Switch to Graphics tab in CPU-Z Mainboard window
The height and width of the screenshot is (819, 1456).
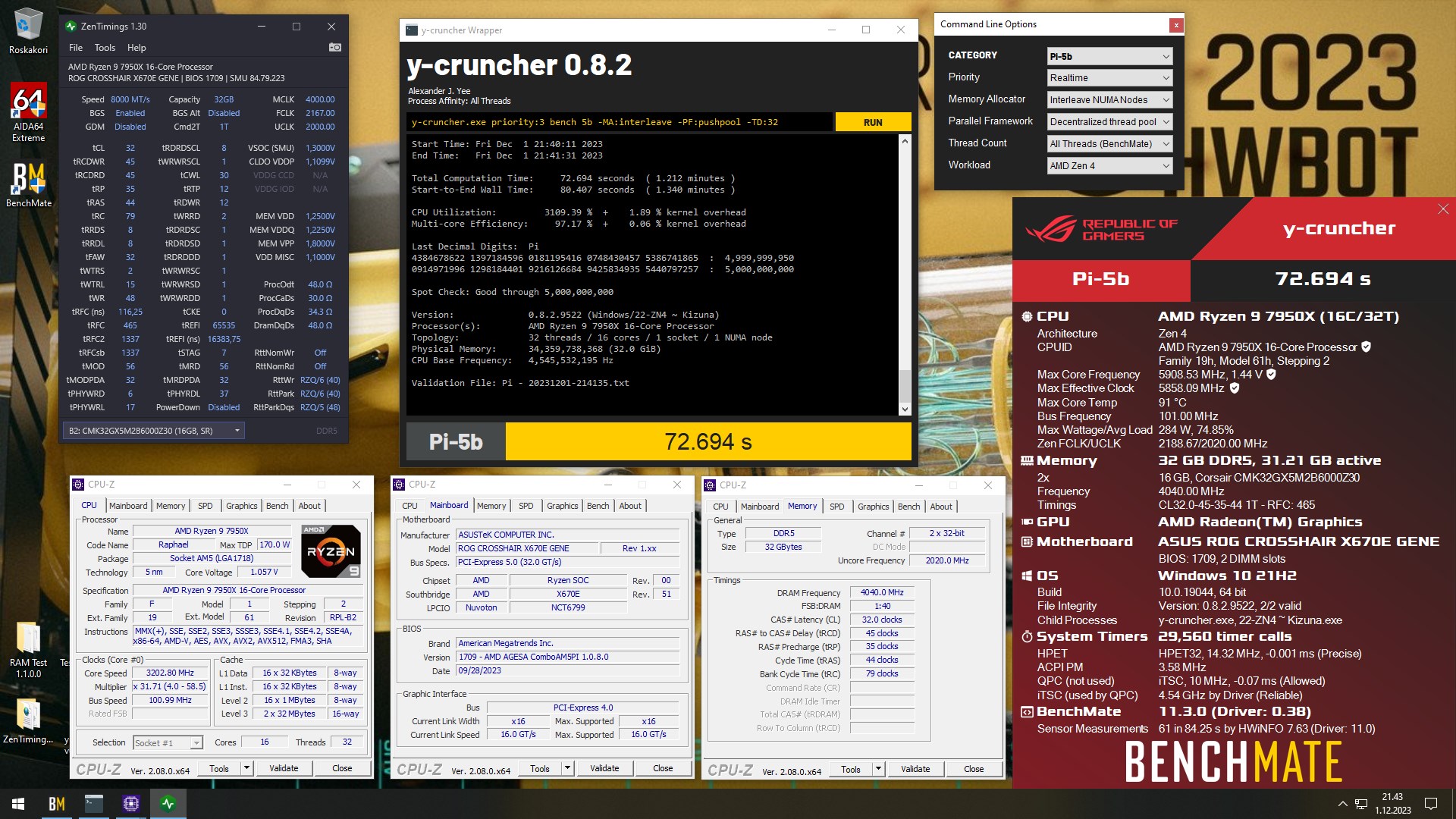point(563,506)
